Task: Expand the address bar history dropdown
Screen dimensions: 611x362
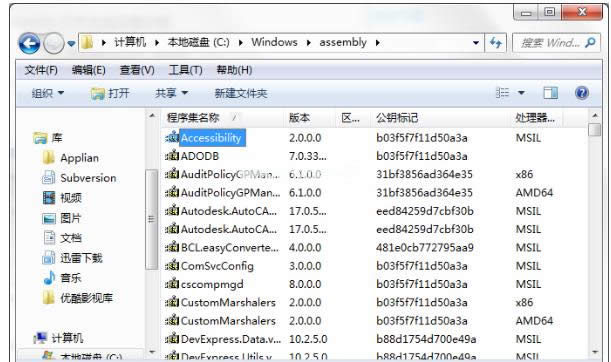Action: tap(476, 42)
